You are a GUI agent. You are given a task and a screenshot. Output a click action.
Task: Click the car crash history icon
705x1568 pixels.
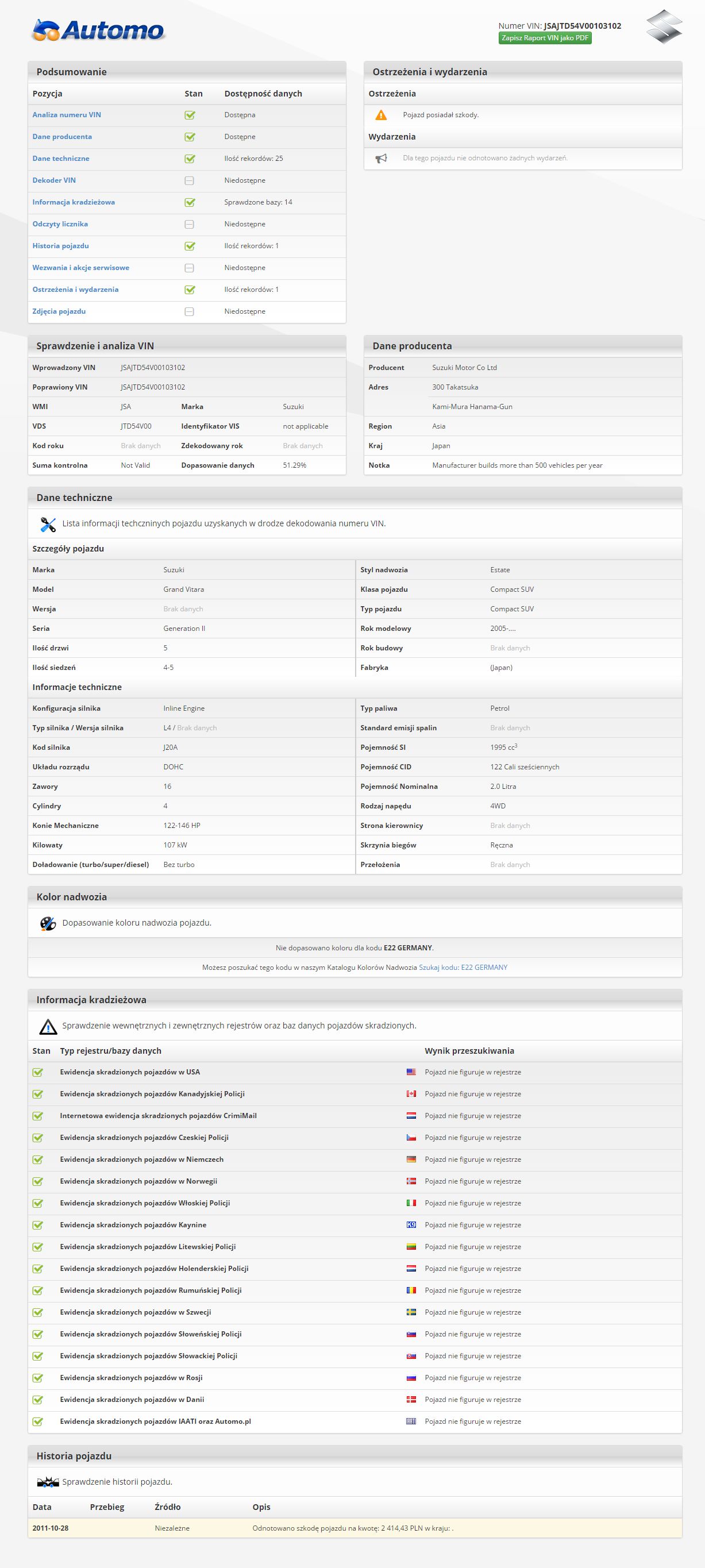pyautogui.click(x=48, y=1482)
